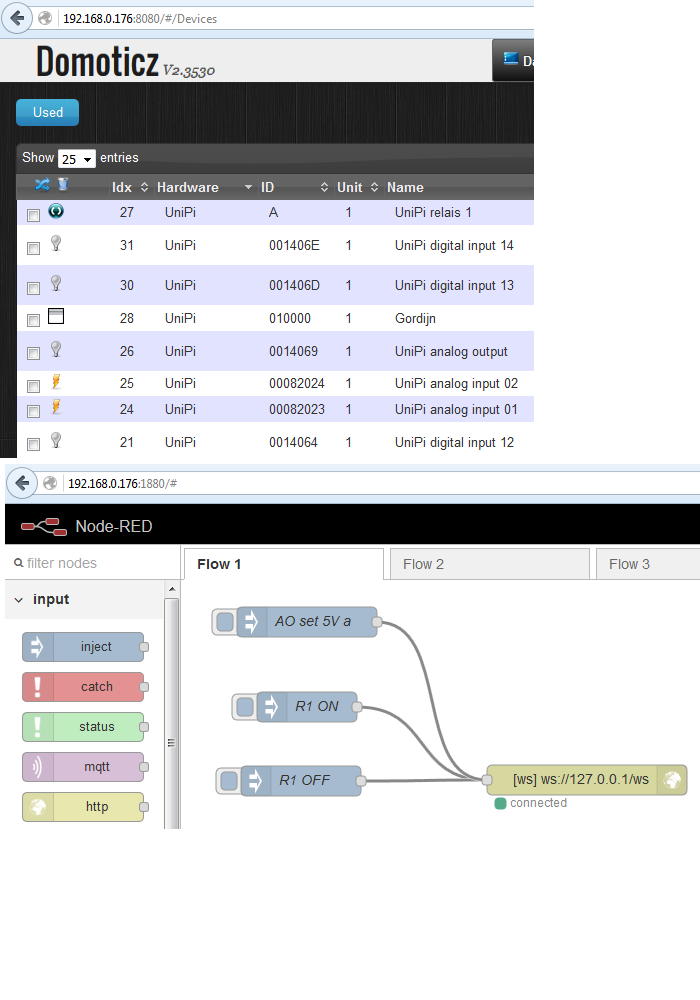Click the Gordijn device name

[415, 318]
